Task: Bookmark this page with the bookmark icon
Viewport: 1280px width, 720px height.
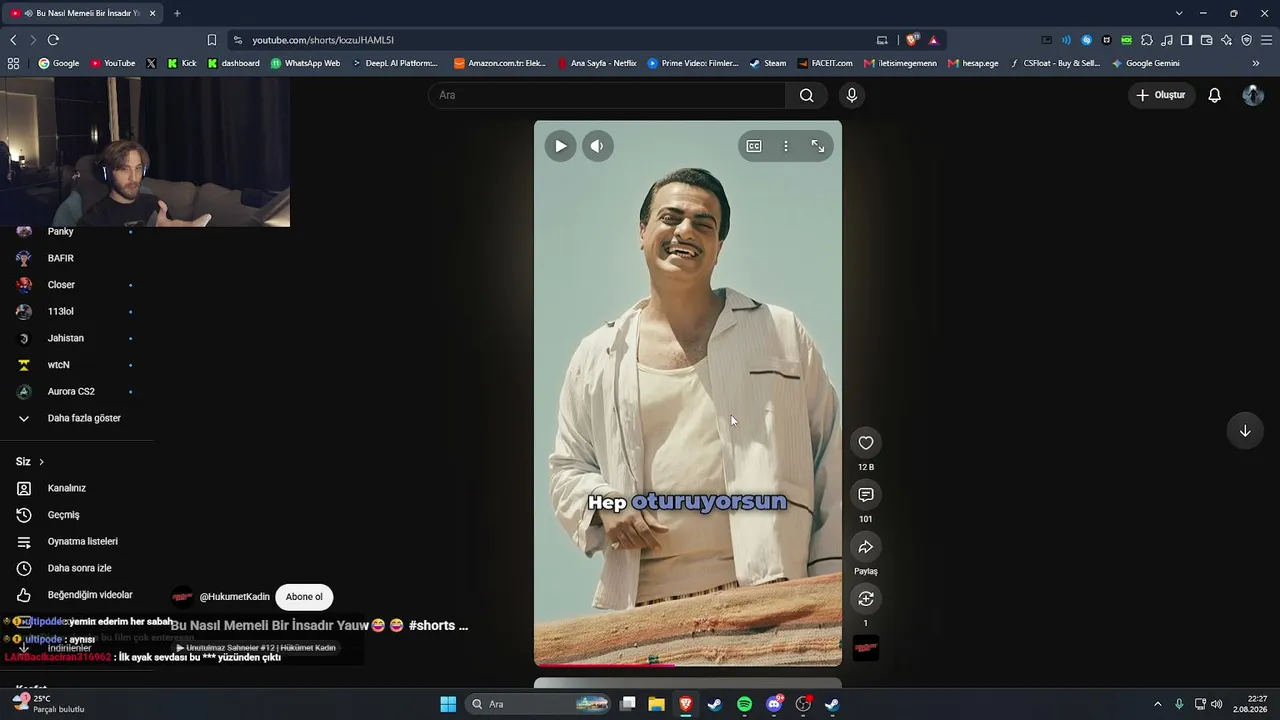Action: [x=212, y=40]
